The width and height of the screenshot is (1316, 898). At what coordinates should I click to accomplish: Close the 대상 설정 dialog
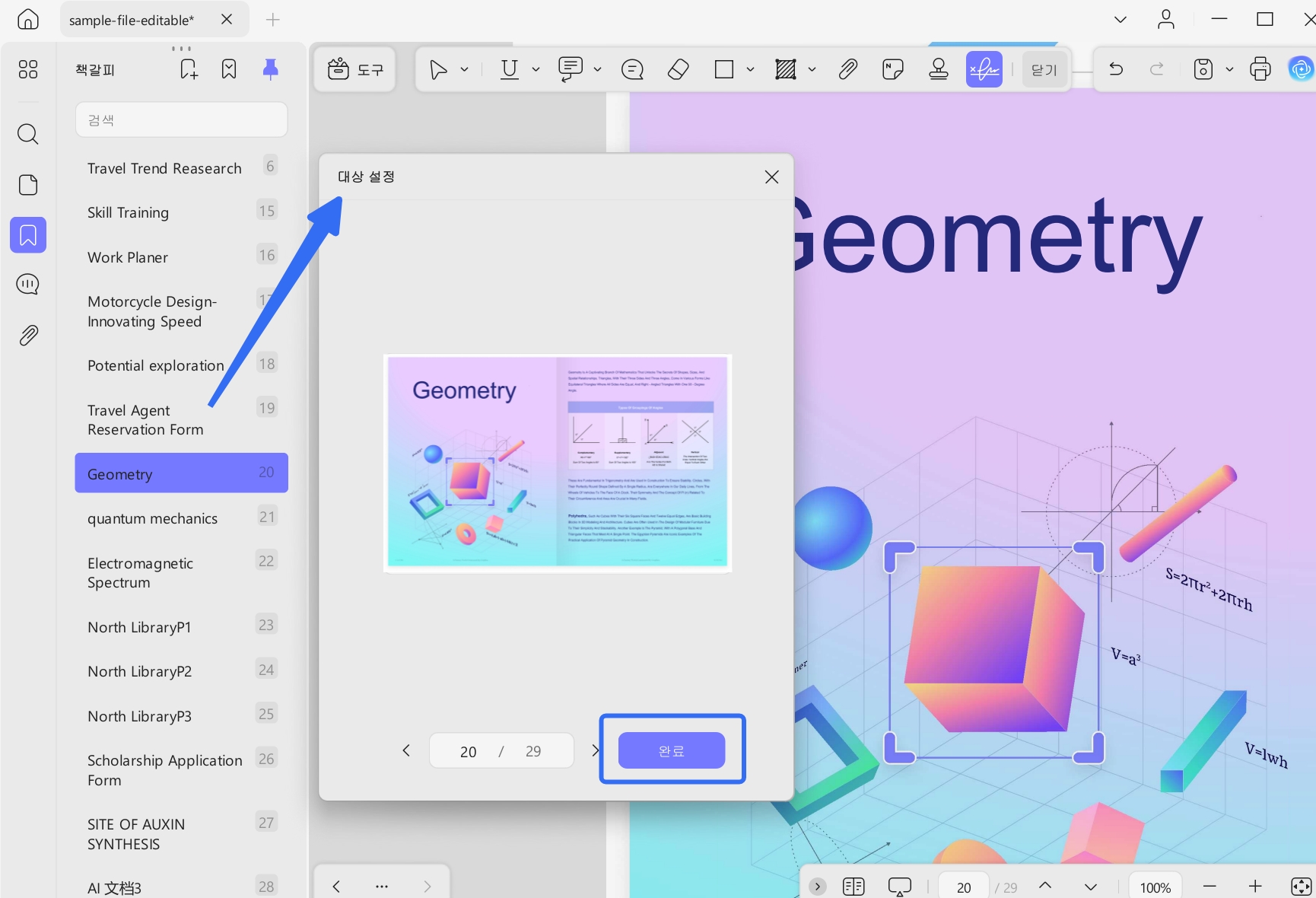[771, 177]
